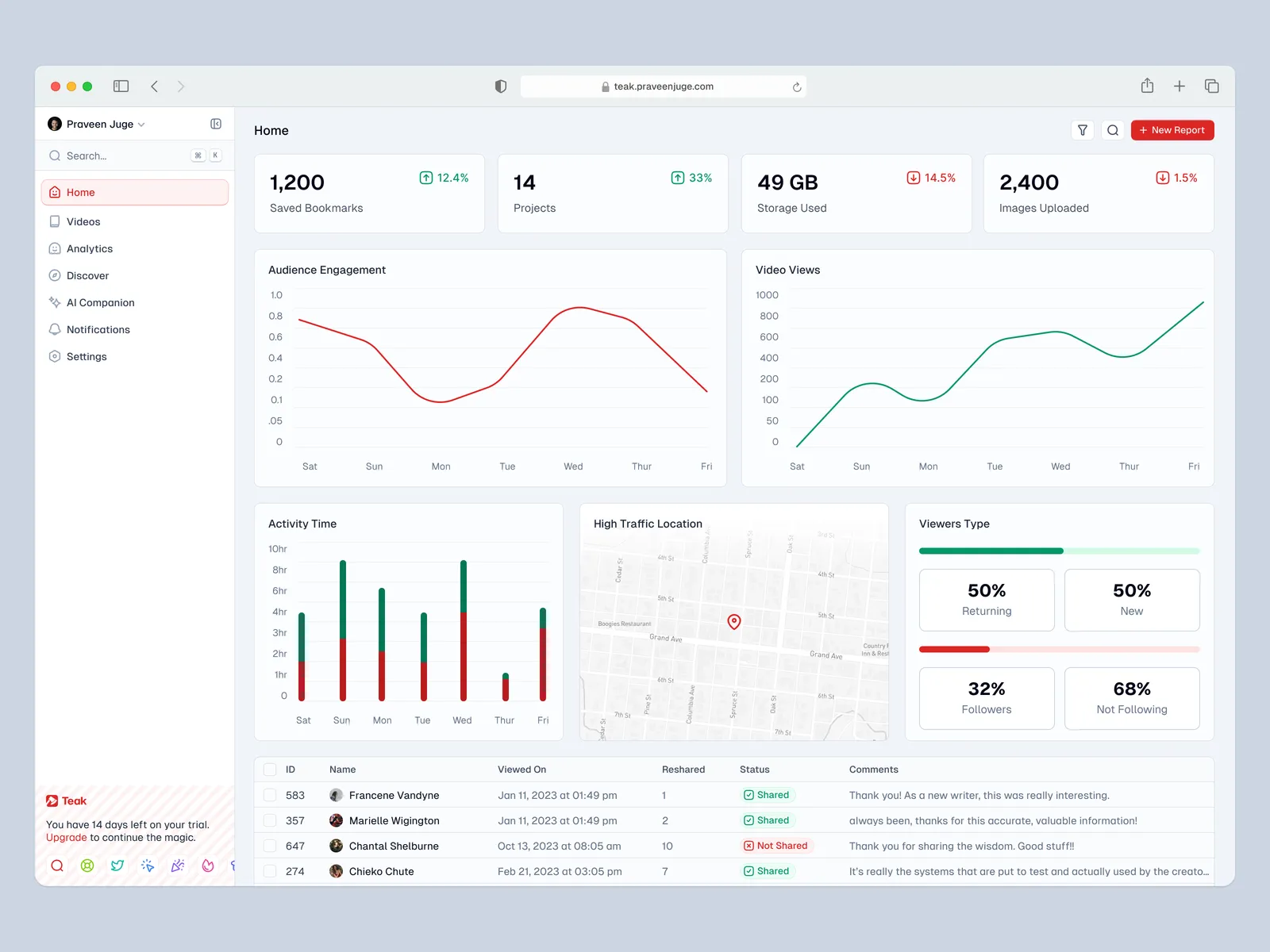Viewport: 1270px width, 952px height.
Task: Click the New Report button
Action: click(x=1172, y=130)
